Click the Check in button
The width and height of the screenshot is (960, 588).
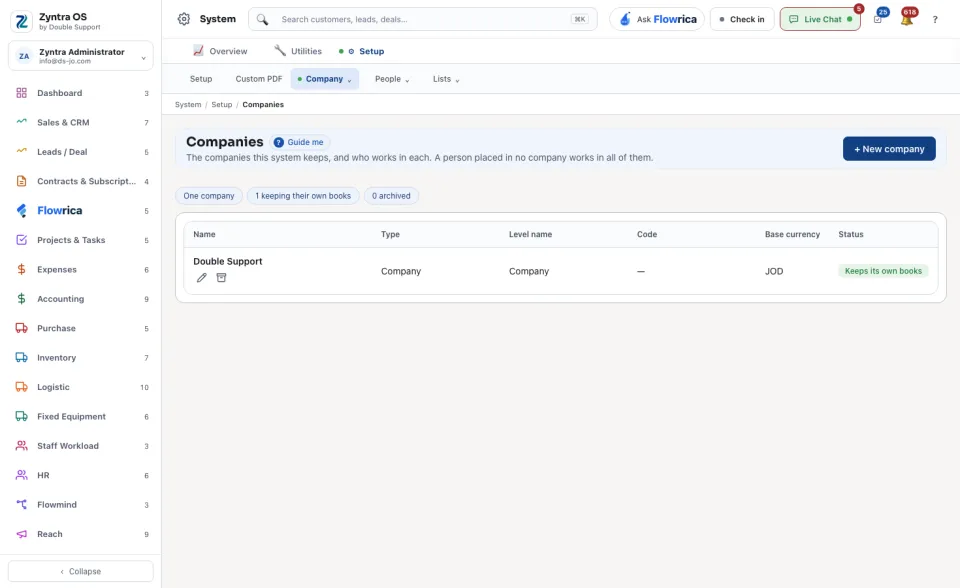pyautogui.click(x=742, y=19)
